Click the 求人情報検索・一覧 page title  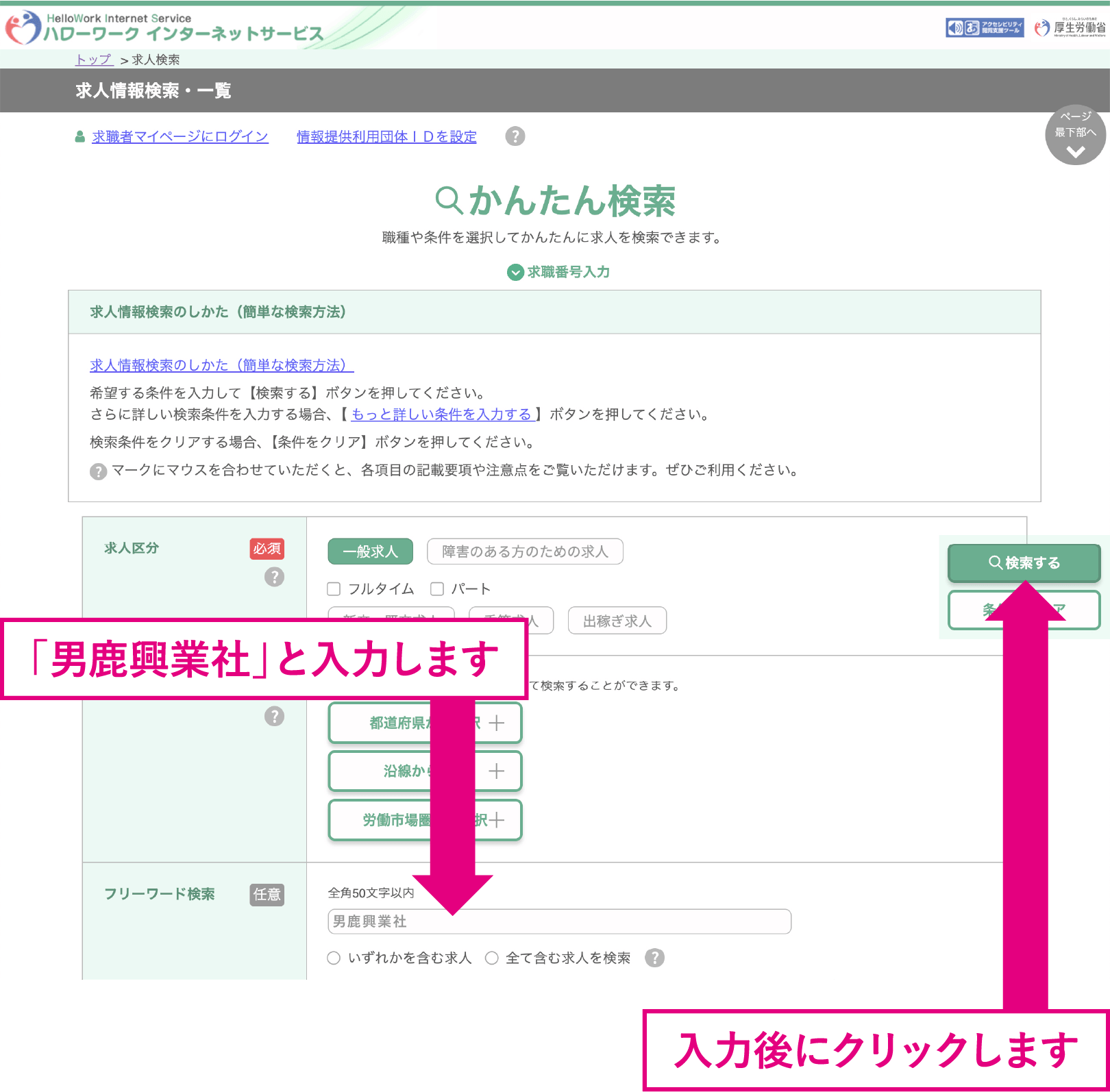(x=153, y=90)
